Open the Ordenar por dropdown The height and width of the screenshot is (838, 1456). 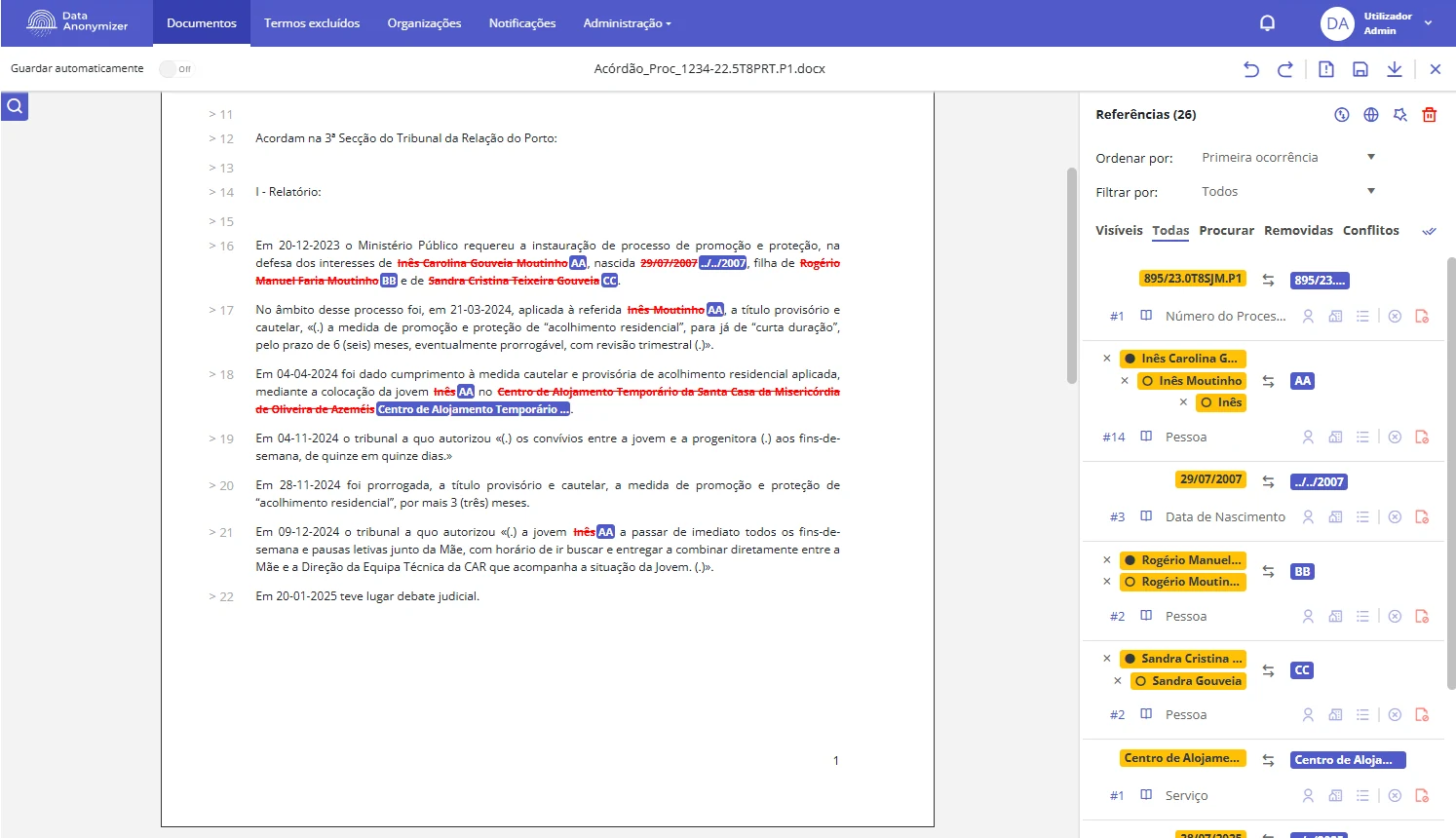(x=1288, y=158)
